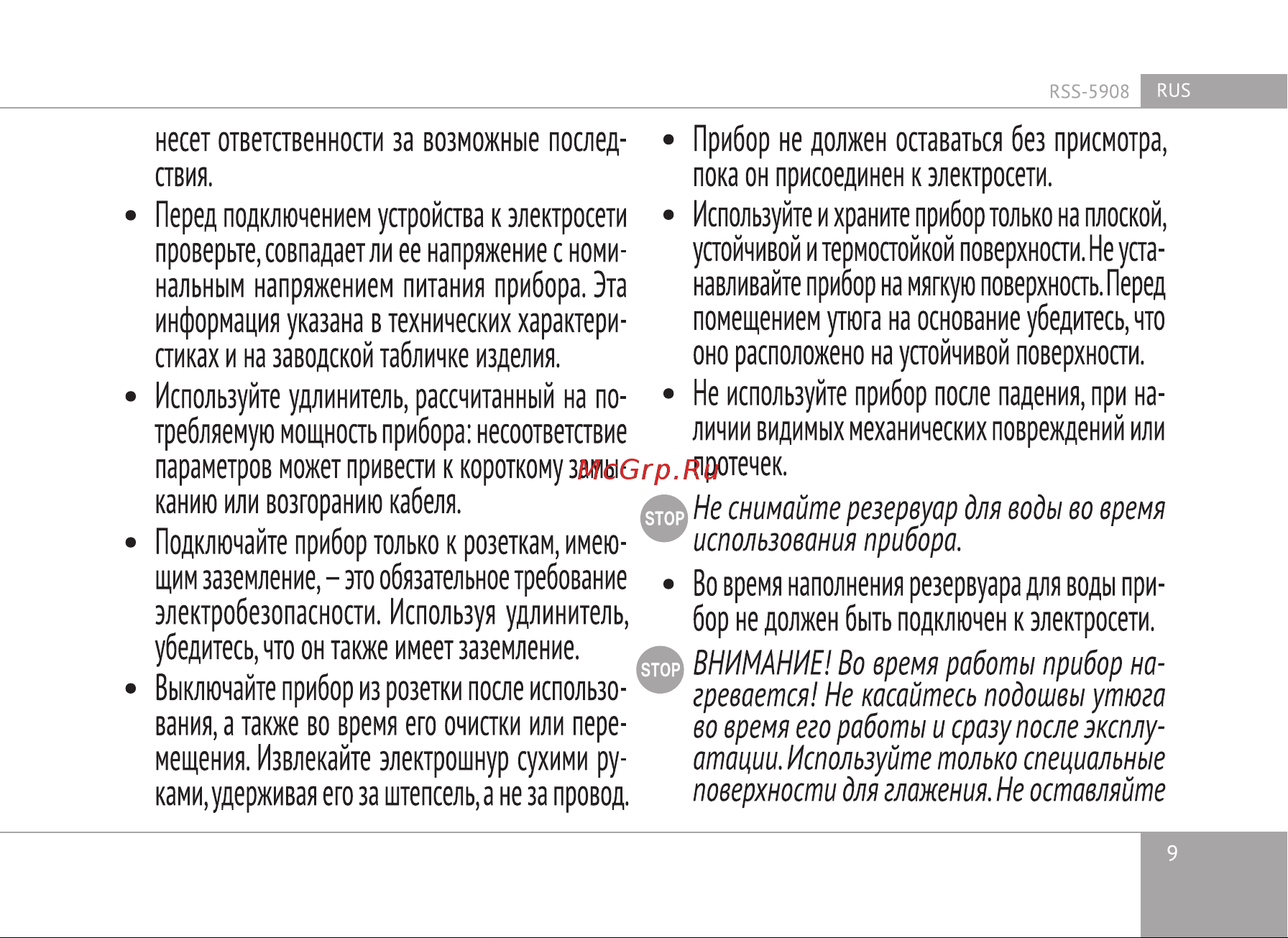Click the model number RSS-5908
Viewport: 1288px width, 938px height.
(1089, 92)
